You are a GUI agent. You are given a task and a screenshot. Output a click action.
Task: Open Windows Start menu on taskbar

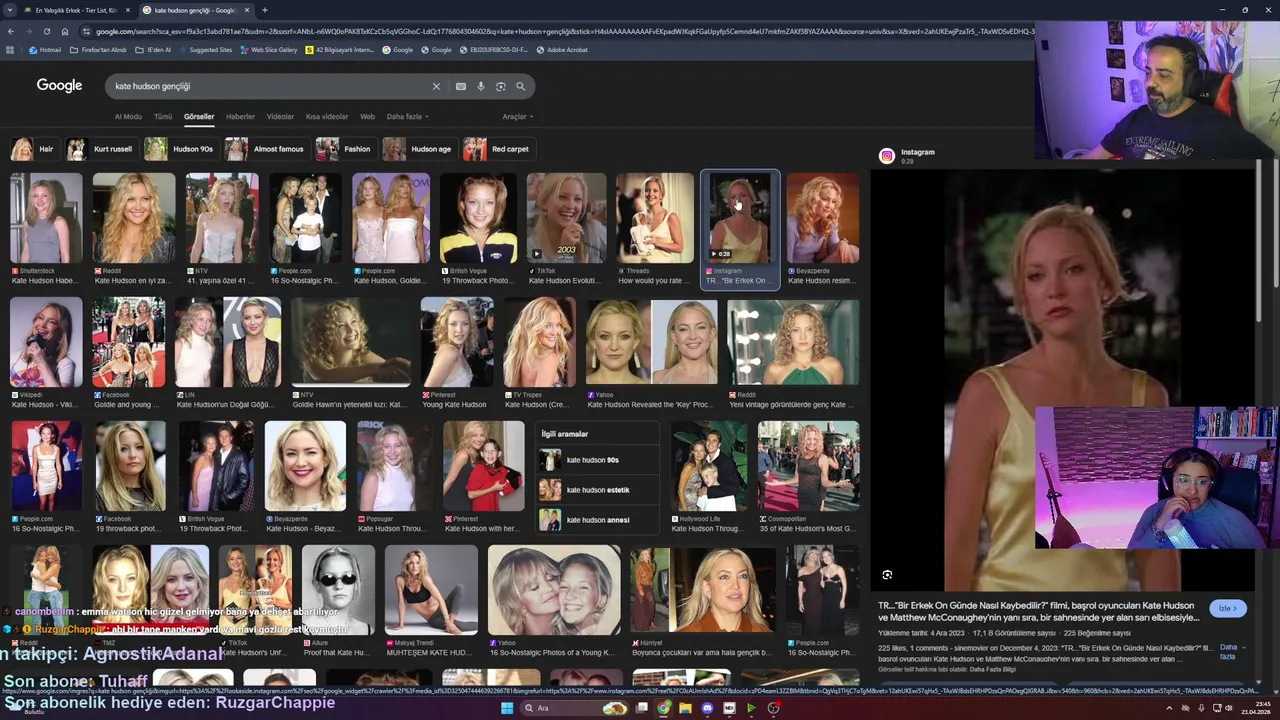pyautogui.click(x=507, y=708)
